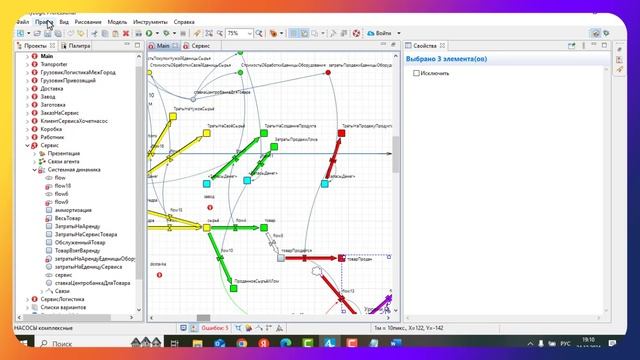Expand the Связи агента tree node
Screen dimensions: 640x360
35,162
